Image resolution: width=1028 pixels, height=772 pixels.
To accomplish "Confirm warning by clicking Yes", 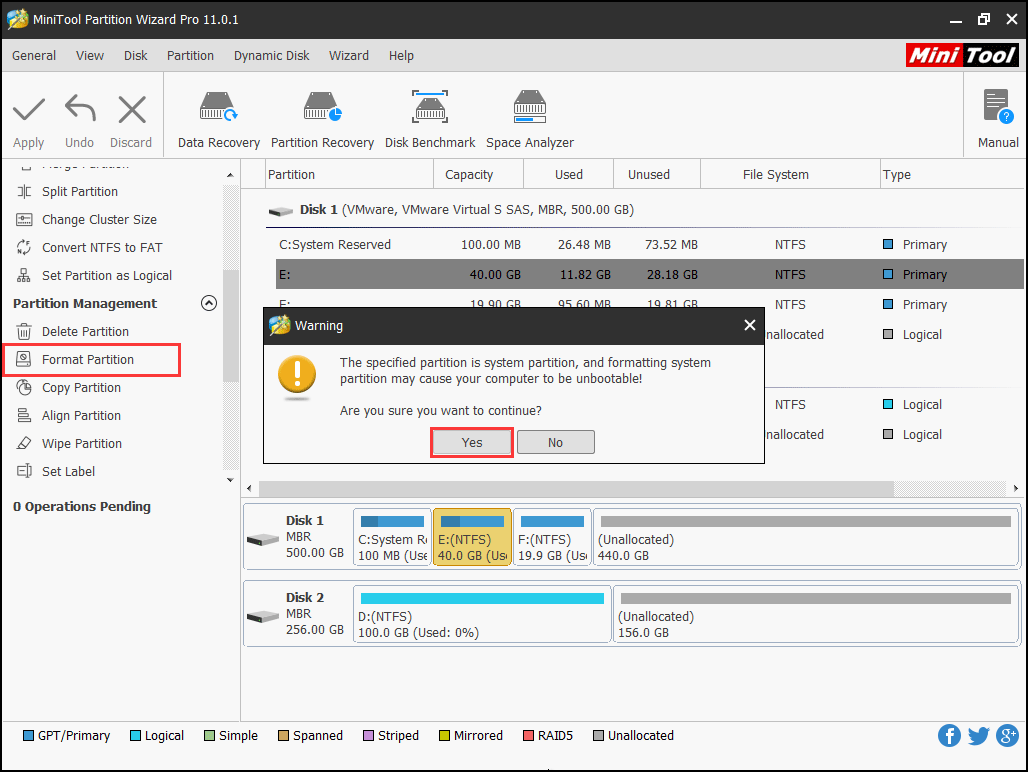I will (472, 442).
